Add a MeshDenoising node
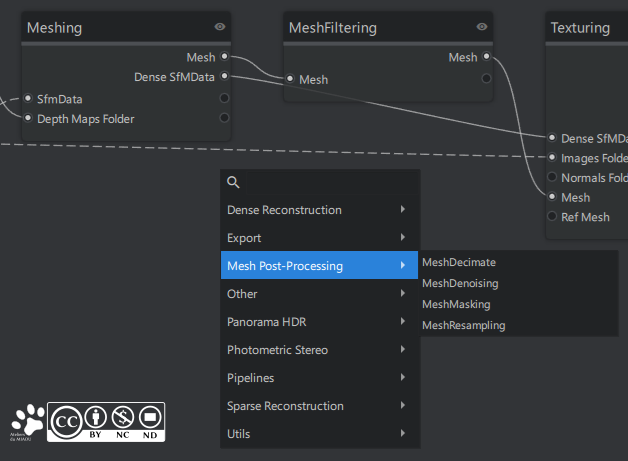The width and height of the screenshot is (628, 461). 460,283
